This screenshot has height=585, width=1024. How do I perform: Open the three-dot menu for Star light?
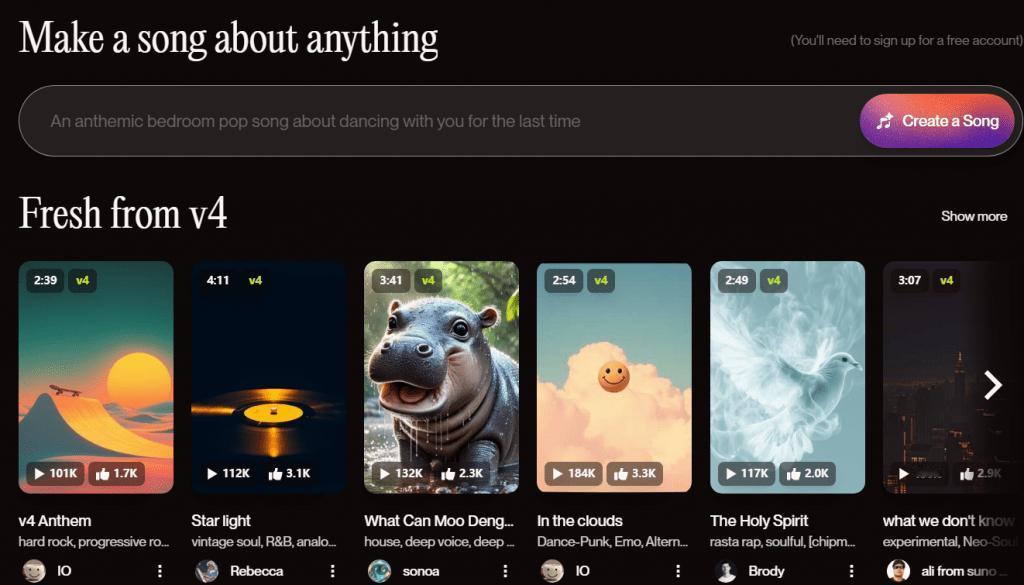pyautogui.click(x=332, y=571)
